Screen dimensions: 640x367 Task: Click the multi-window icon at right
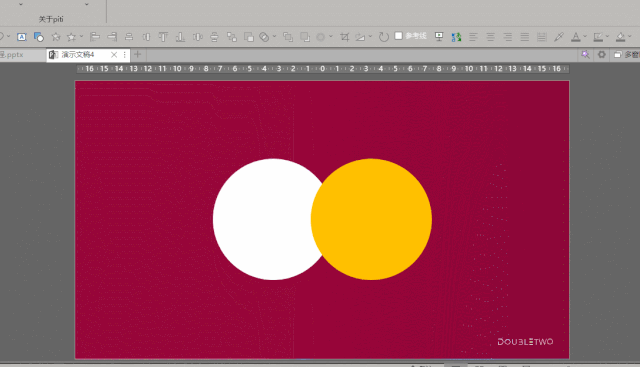click(x=618, y=55)
